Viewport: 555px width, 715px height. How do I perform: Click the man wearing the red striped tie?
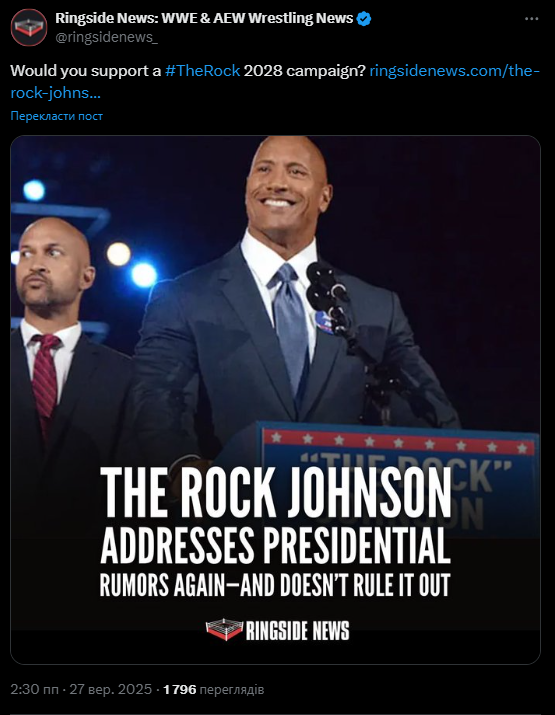[x=57, y=347]
